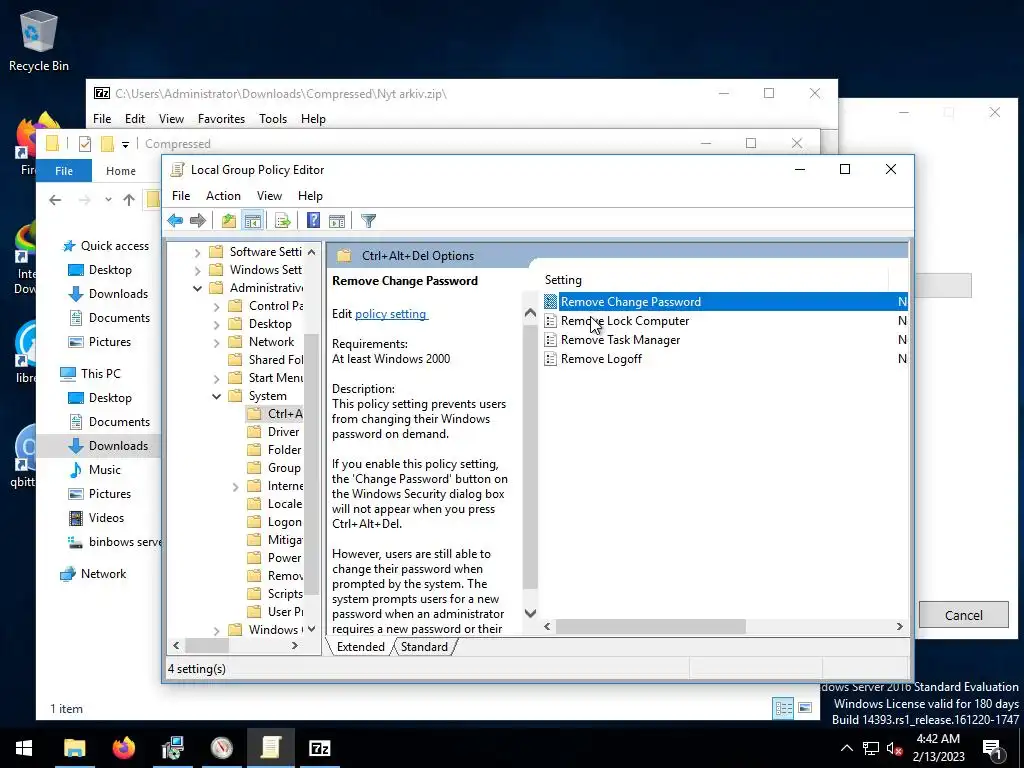Image resolution: width=1024 pixels, height=768 pixels.
Task: Open Windows Start button
Action: coord(24,748)
